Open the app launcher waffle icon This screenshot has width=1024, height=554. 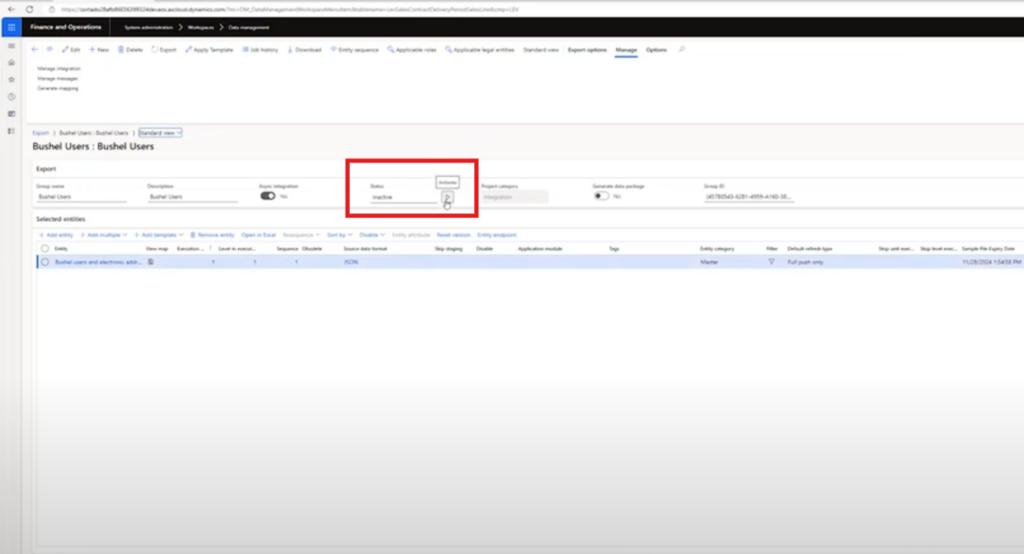tap(11, 27)
